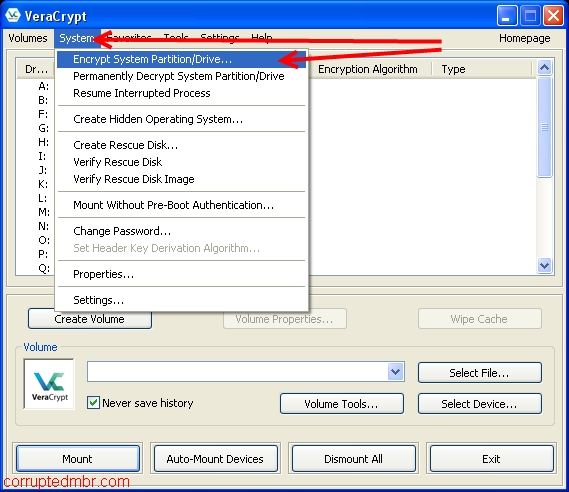Screen dimensions: 569x492
Task: Click the drive list scrollbar thumb
Action: tap(544, 127)
